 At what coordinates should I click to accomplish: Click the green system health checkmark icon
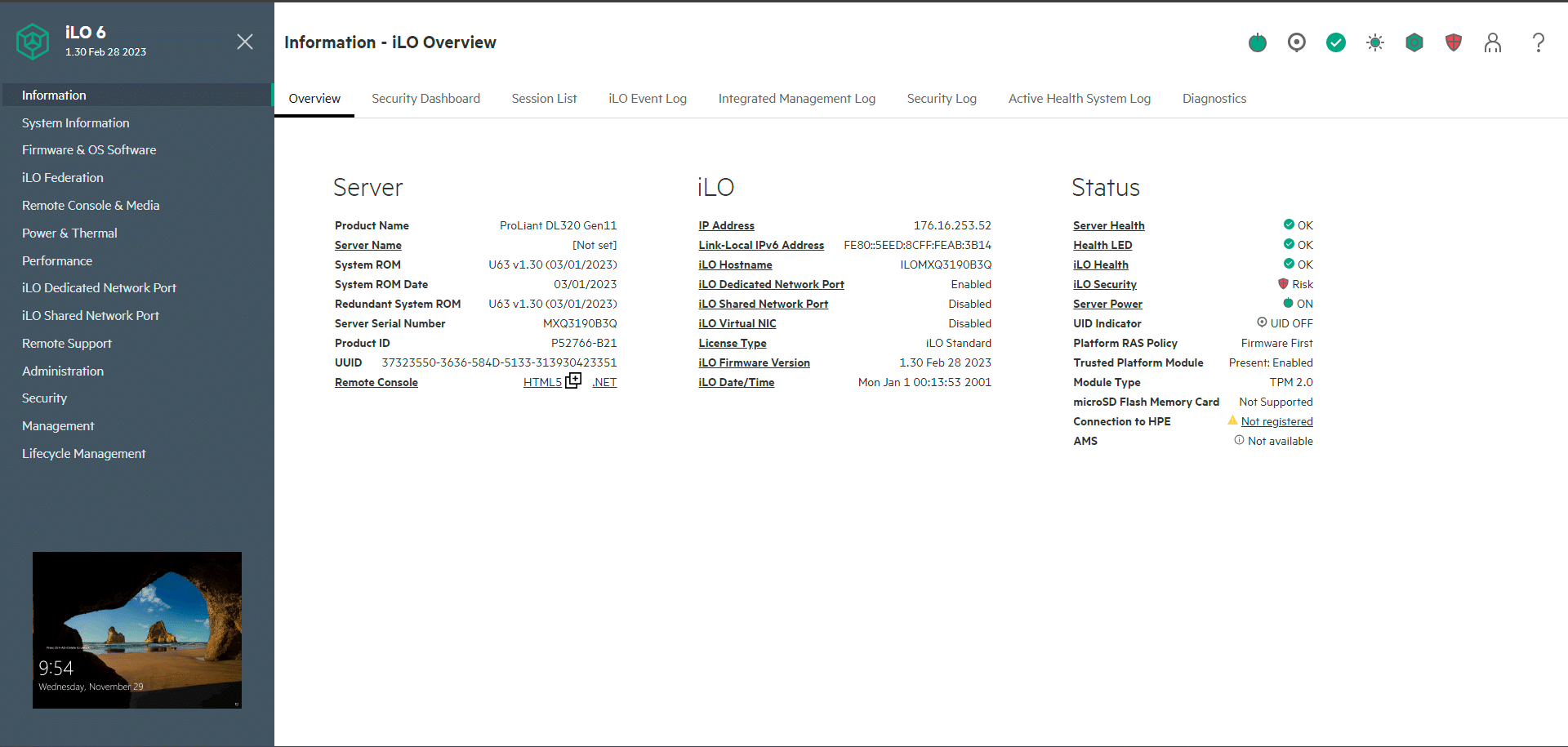pyautogui.click(x=1336, y=42)
